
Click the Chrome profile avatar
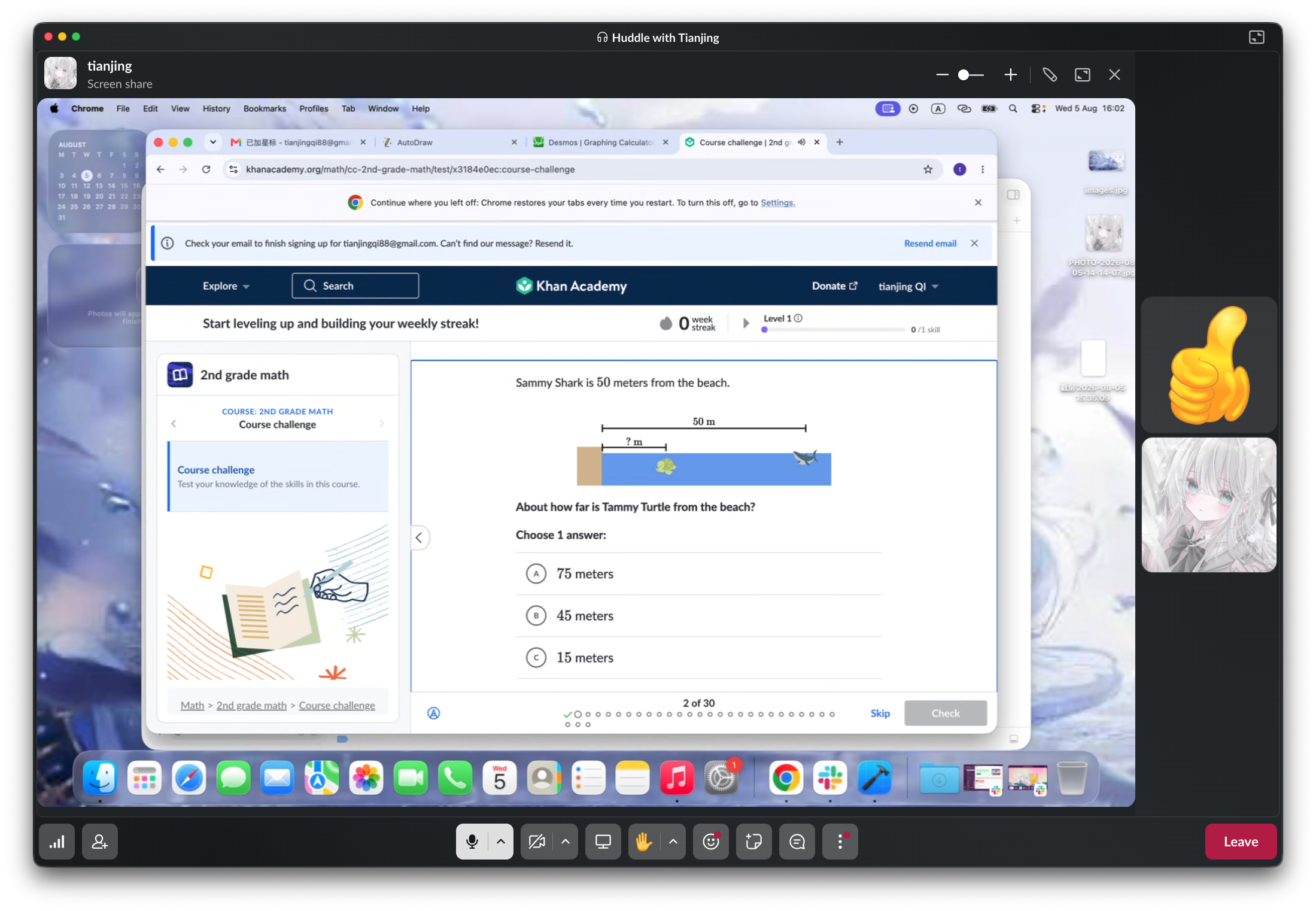[959, 169]
